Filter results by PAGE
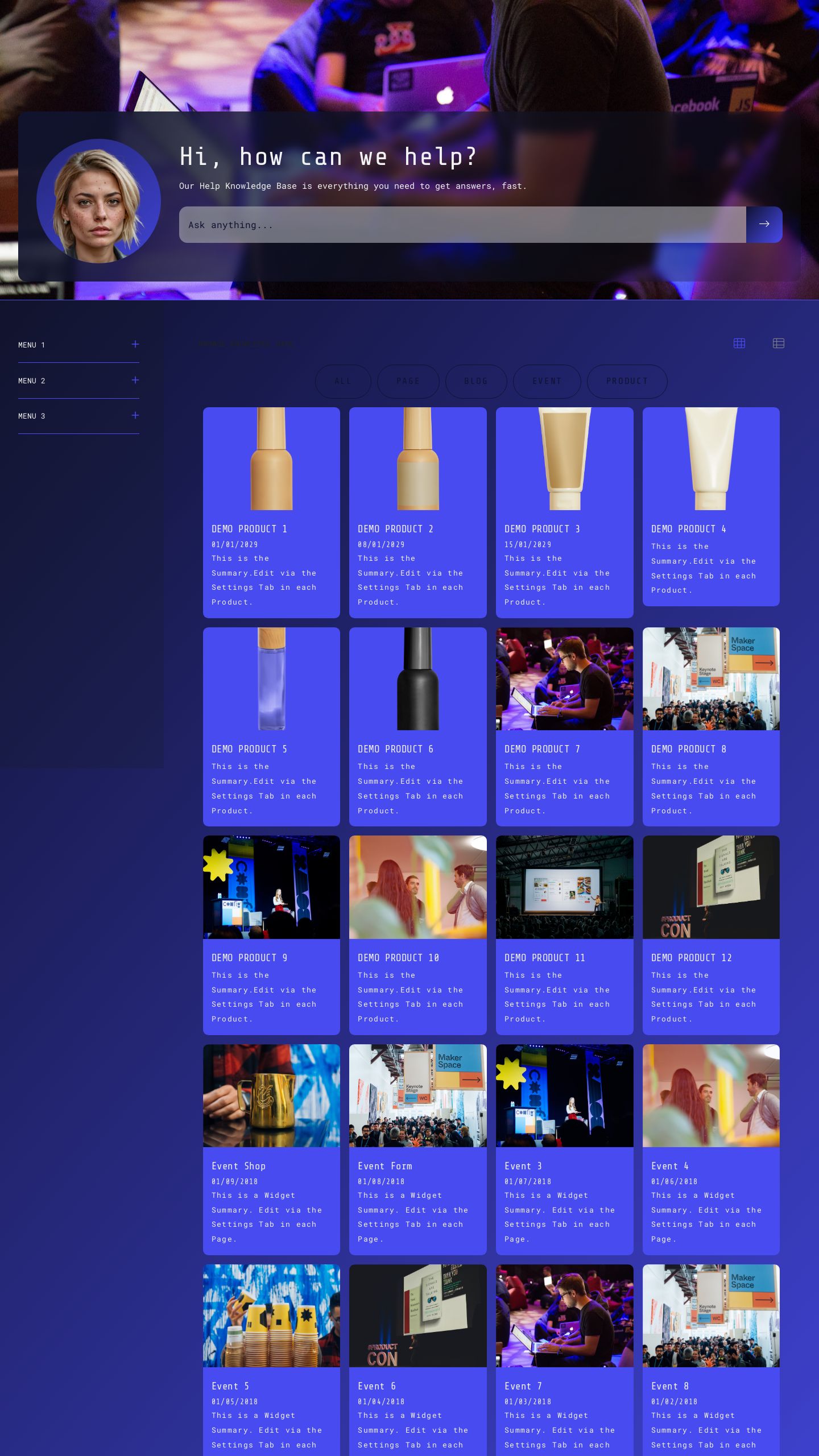 click(408, 381)
